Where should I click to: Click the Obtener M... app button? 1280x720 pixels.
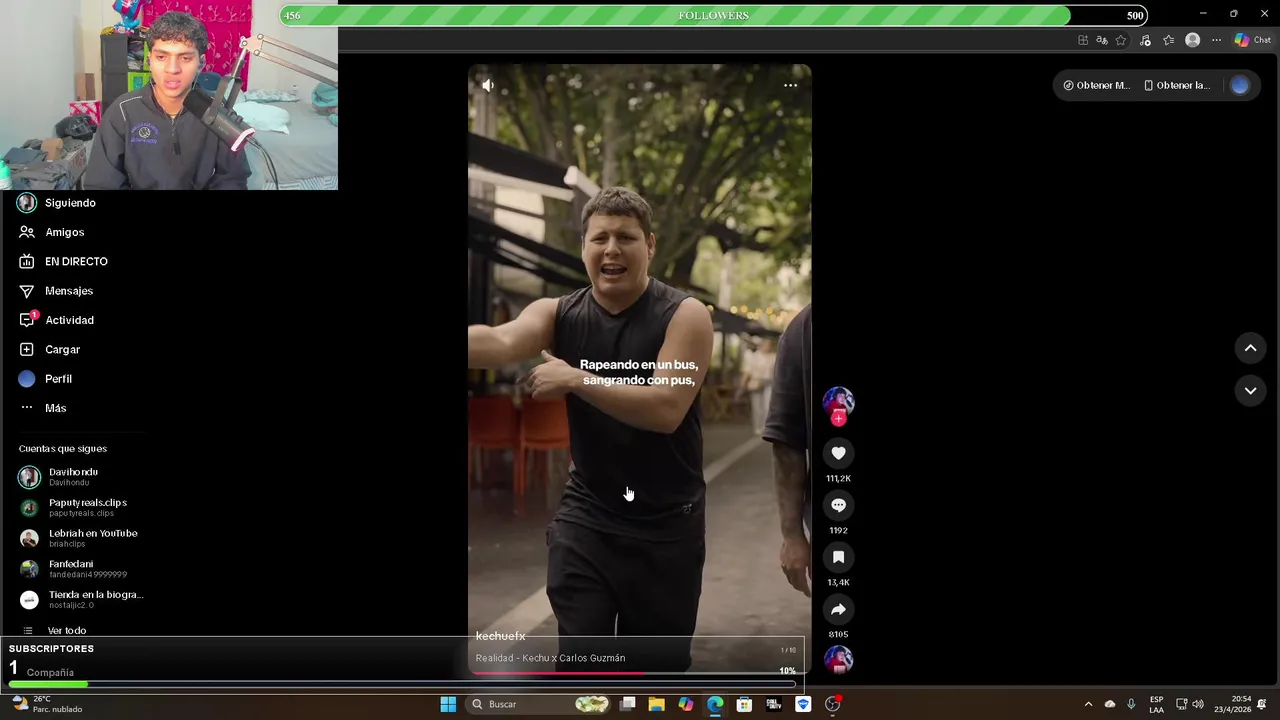pyautogui.click(x=1096, y=85)
